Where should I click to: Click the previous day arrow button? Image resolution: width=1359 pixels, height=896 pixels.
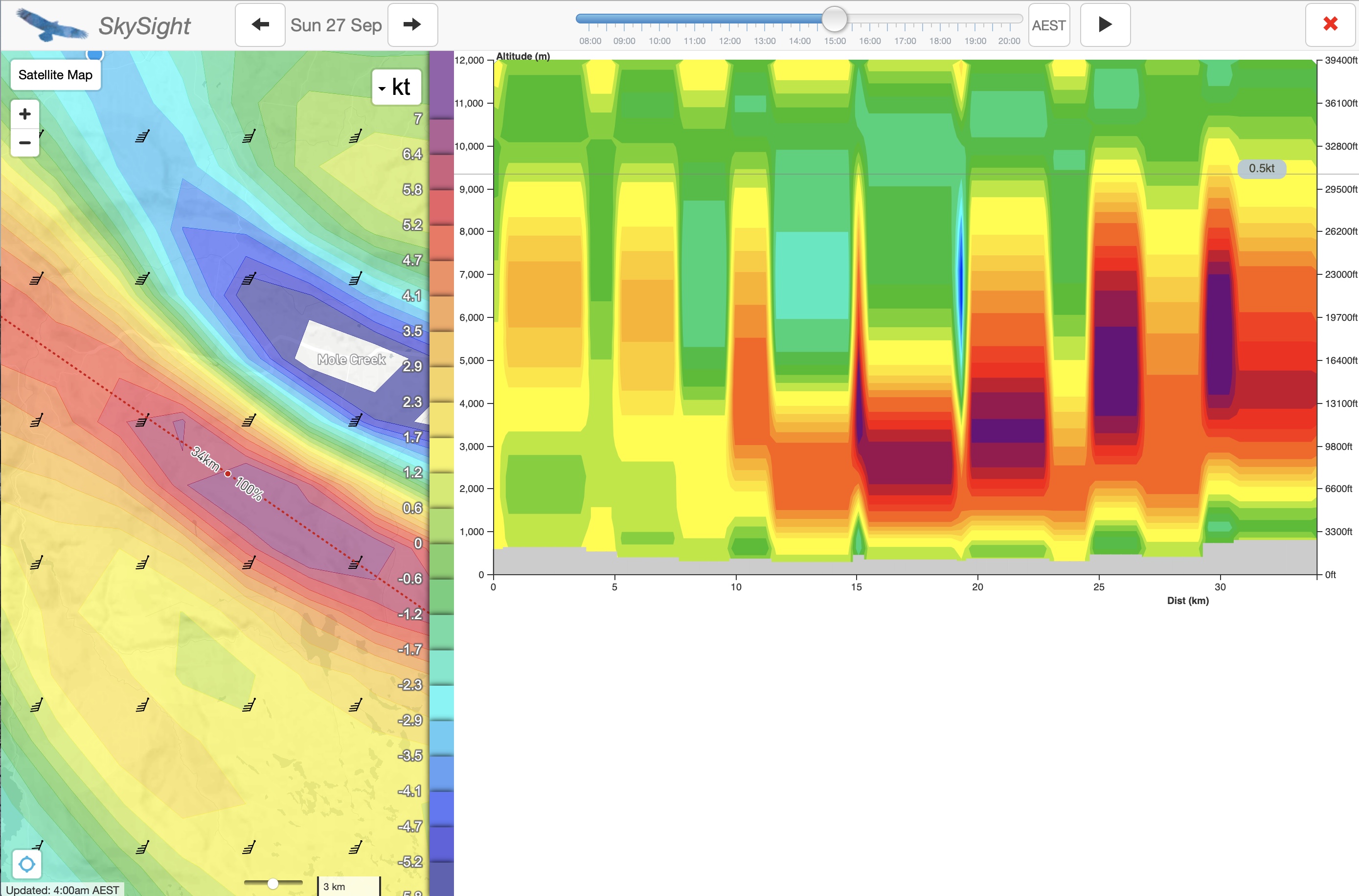coord(260,25)
